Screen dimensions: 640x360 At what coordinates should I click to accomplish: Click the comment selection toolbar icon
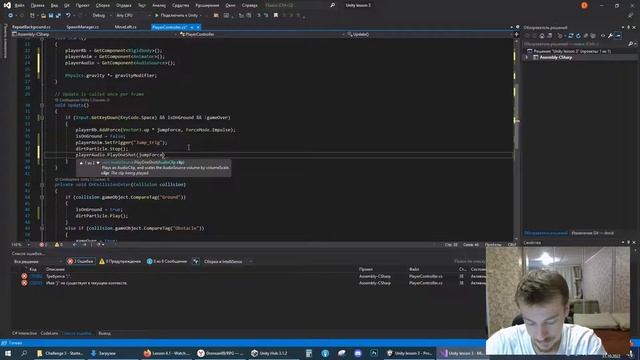point(258,16)
